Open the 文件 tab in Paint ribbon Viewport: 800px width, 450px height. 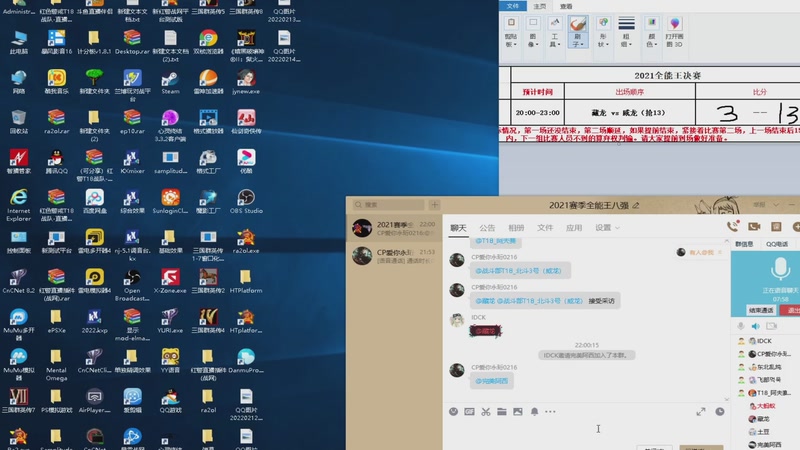[x=513, y=6]
